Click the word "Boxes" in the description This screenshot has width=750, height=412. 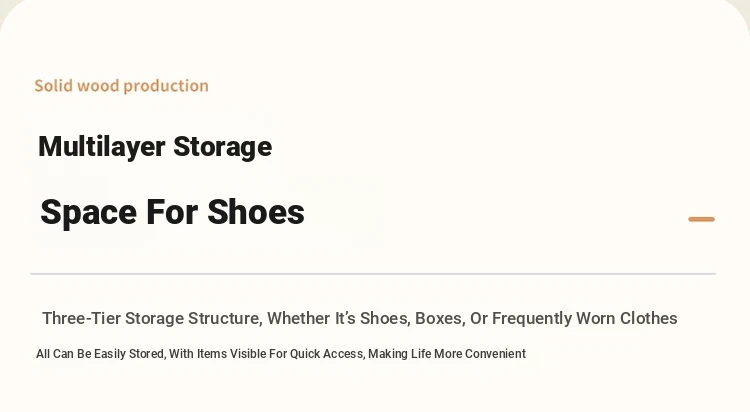point(440,318)
